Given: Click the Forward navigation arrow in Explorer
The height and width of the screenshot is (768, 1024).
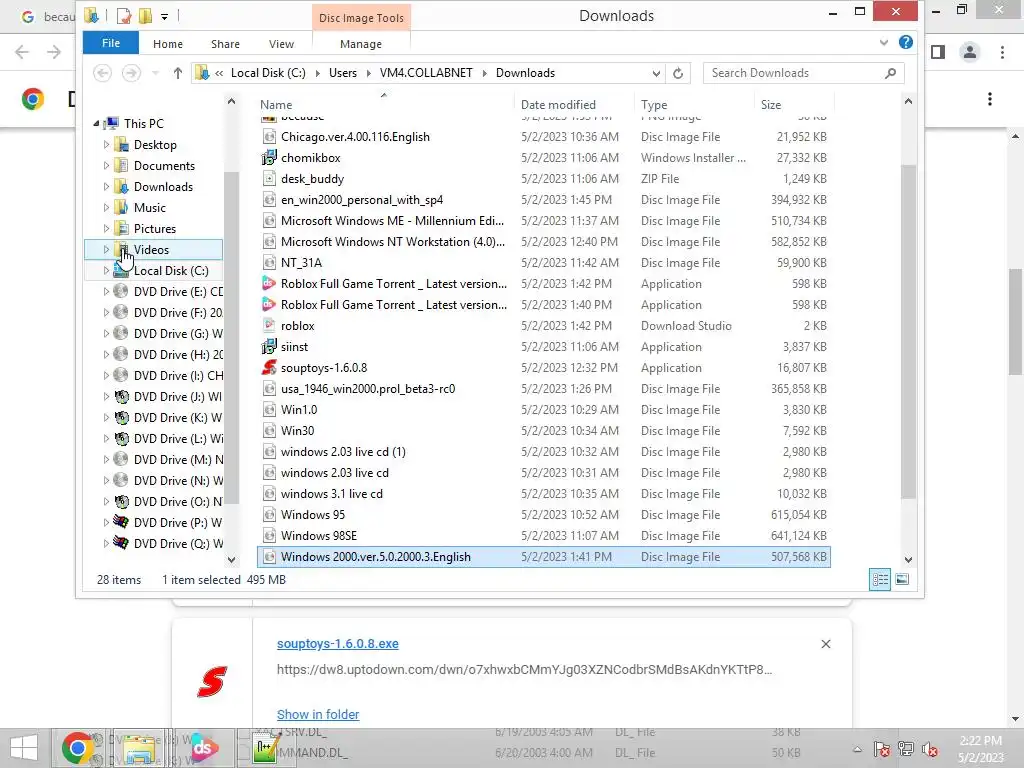Looking at the screenshot, I should coord(131,73).
